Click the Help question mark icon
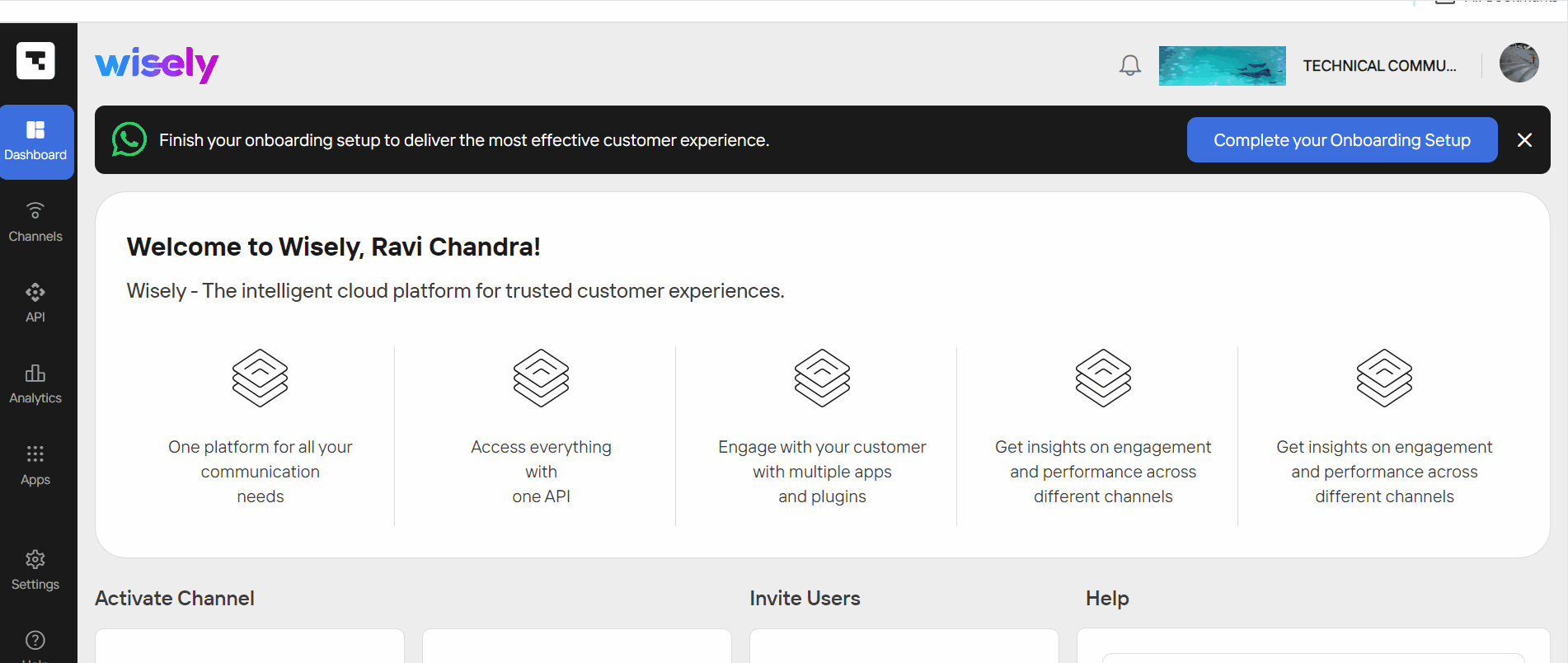 [x=35, y=640]
